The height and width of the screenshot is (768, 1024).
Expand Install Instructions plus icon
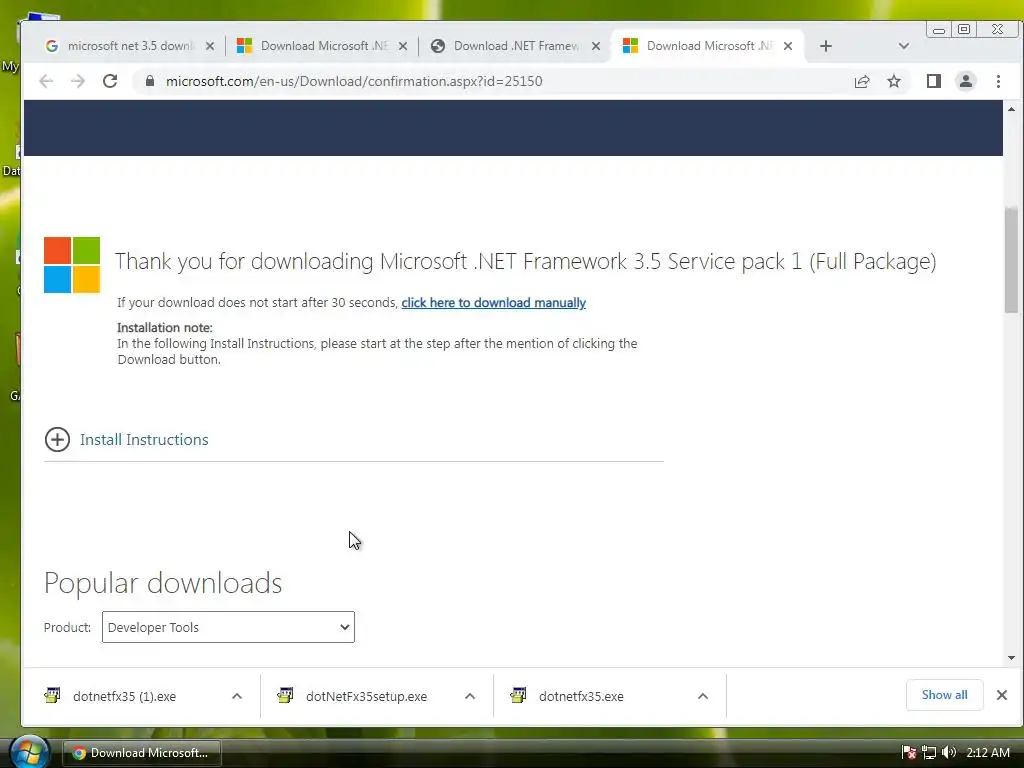click(x=57, y=440)
